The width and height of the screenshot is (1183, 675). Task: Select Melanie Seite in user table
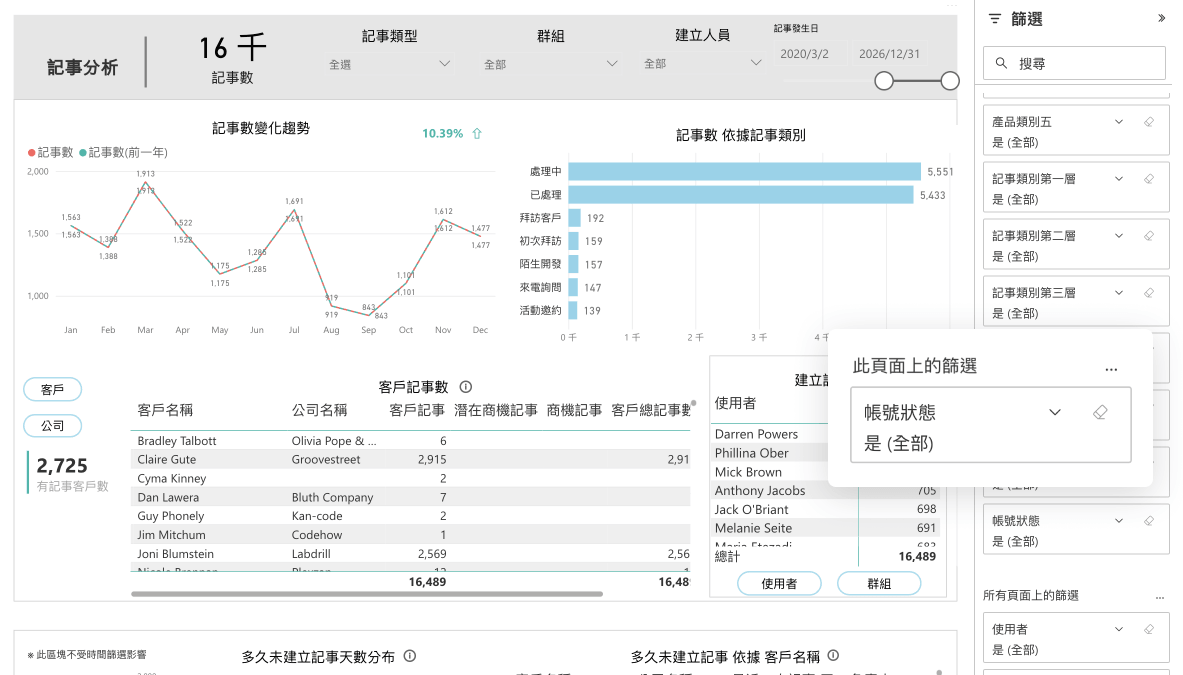coord(753,528)
